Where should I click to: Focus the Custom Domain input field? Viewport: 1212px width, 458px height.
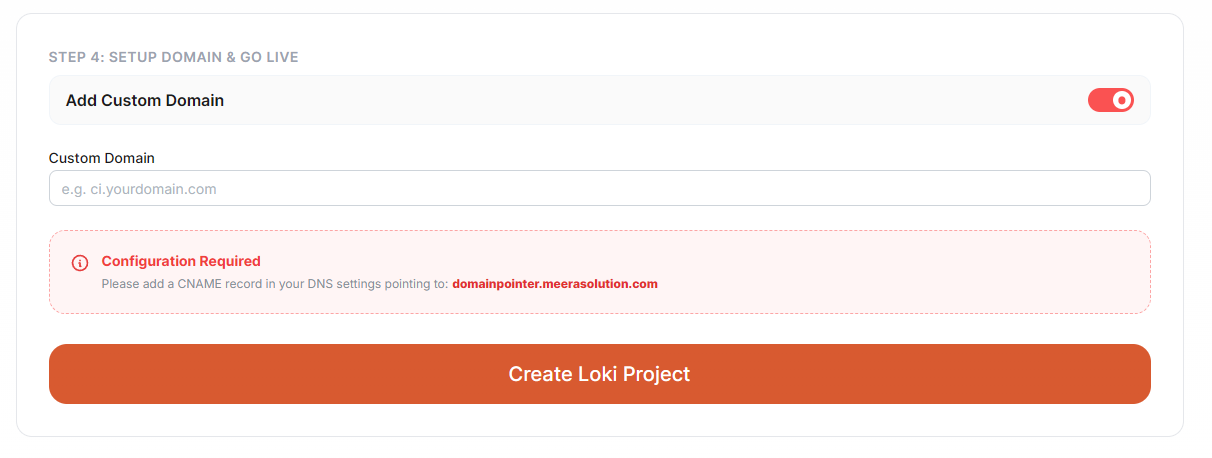pos(600,188)
